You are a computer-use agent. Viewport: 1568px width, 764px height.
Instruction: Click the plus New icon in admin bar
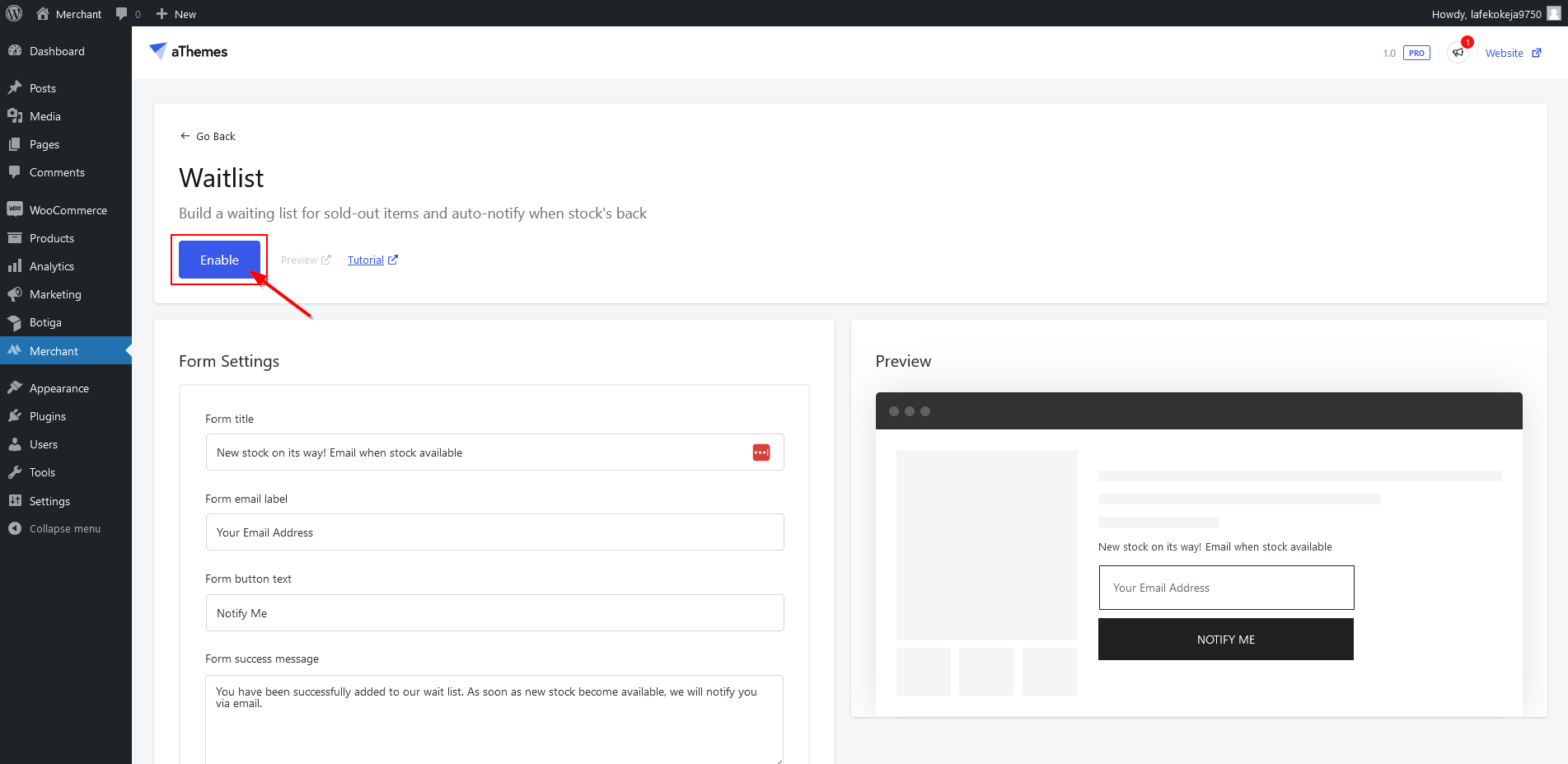pos(161,13)
